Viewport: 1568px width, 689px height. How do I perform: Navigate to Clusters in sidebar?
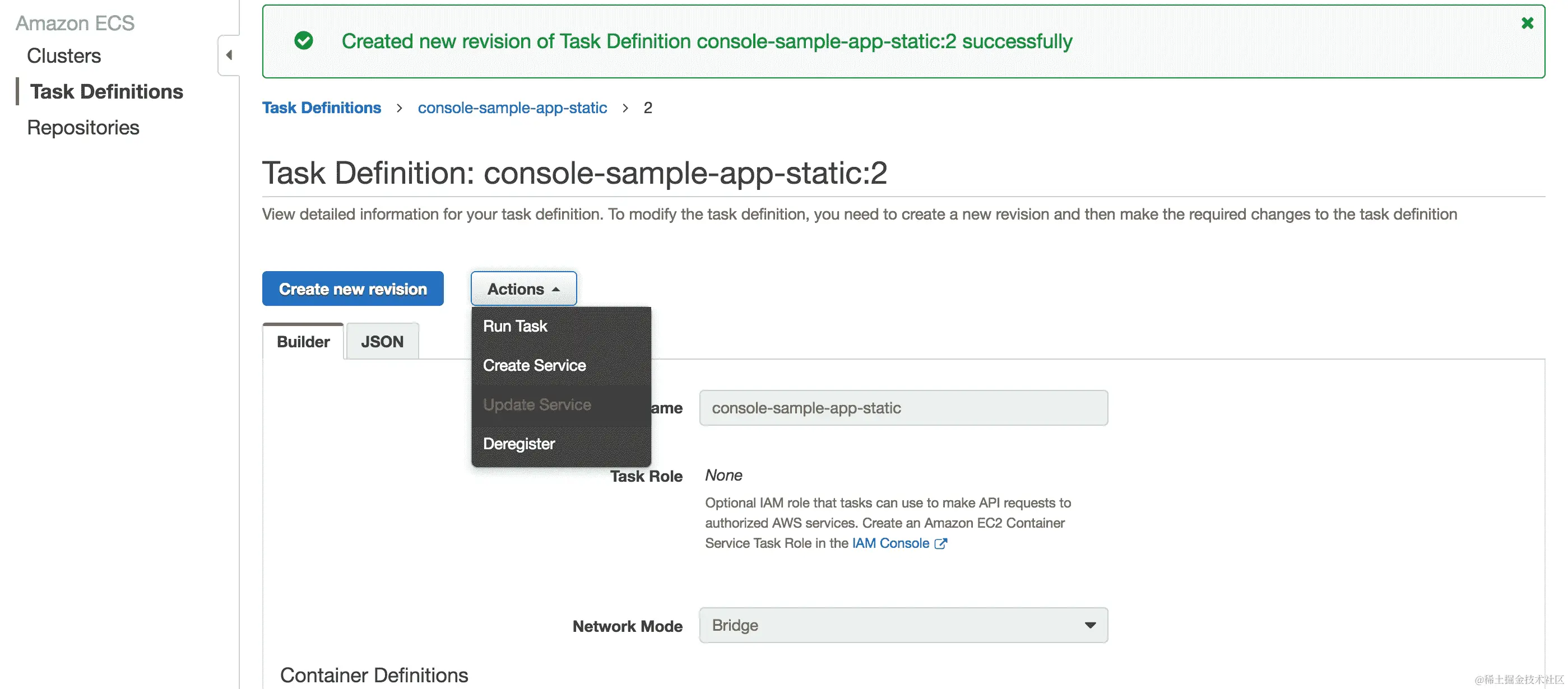click(64, 56)
